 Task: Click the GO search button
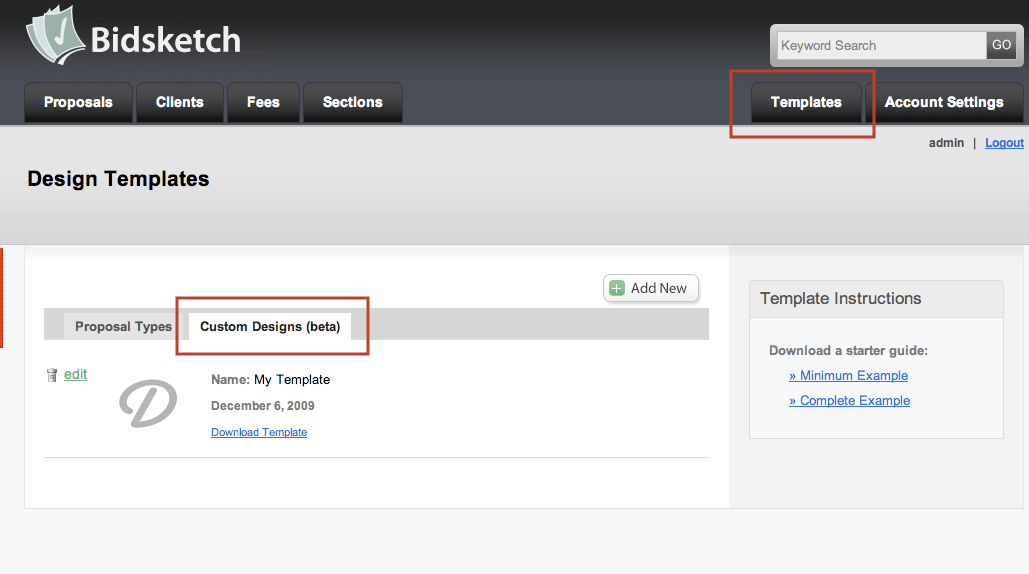click(1001, 45)
